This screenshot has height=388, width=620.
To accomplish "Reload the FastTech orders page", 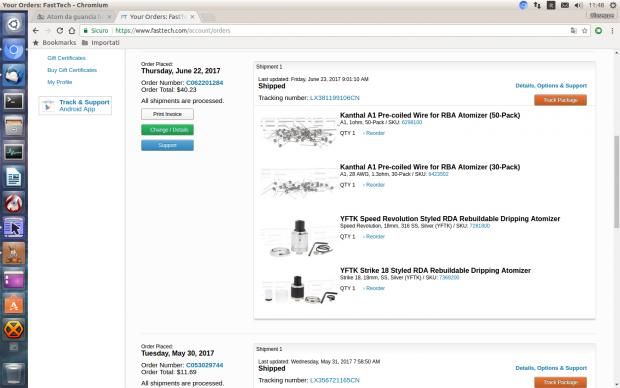I will [60, 30].
